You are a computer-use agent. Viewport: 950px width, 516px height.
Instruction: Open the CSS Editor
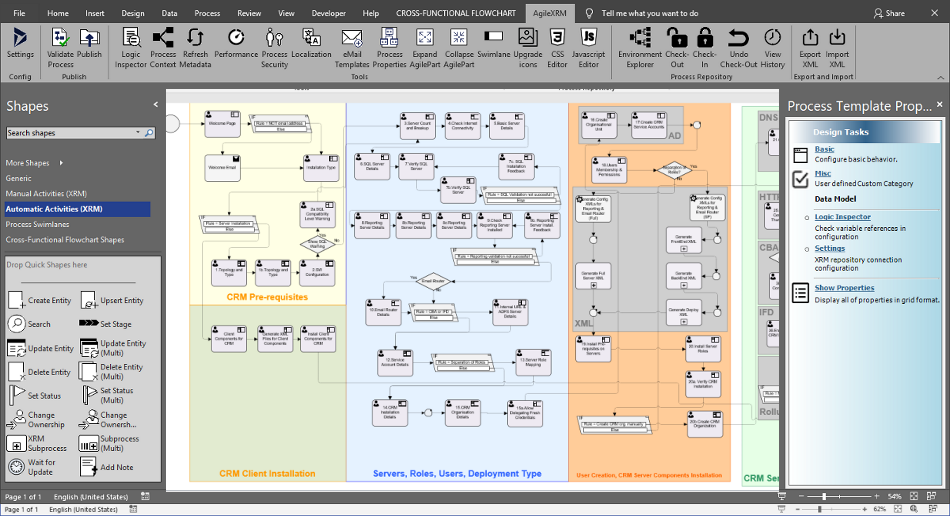[557, 48]
